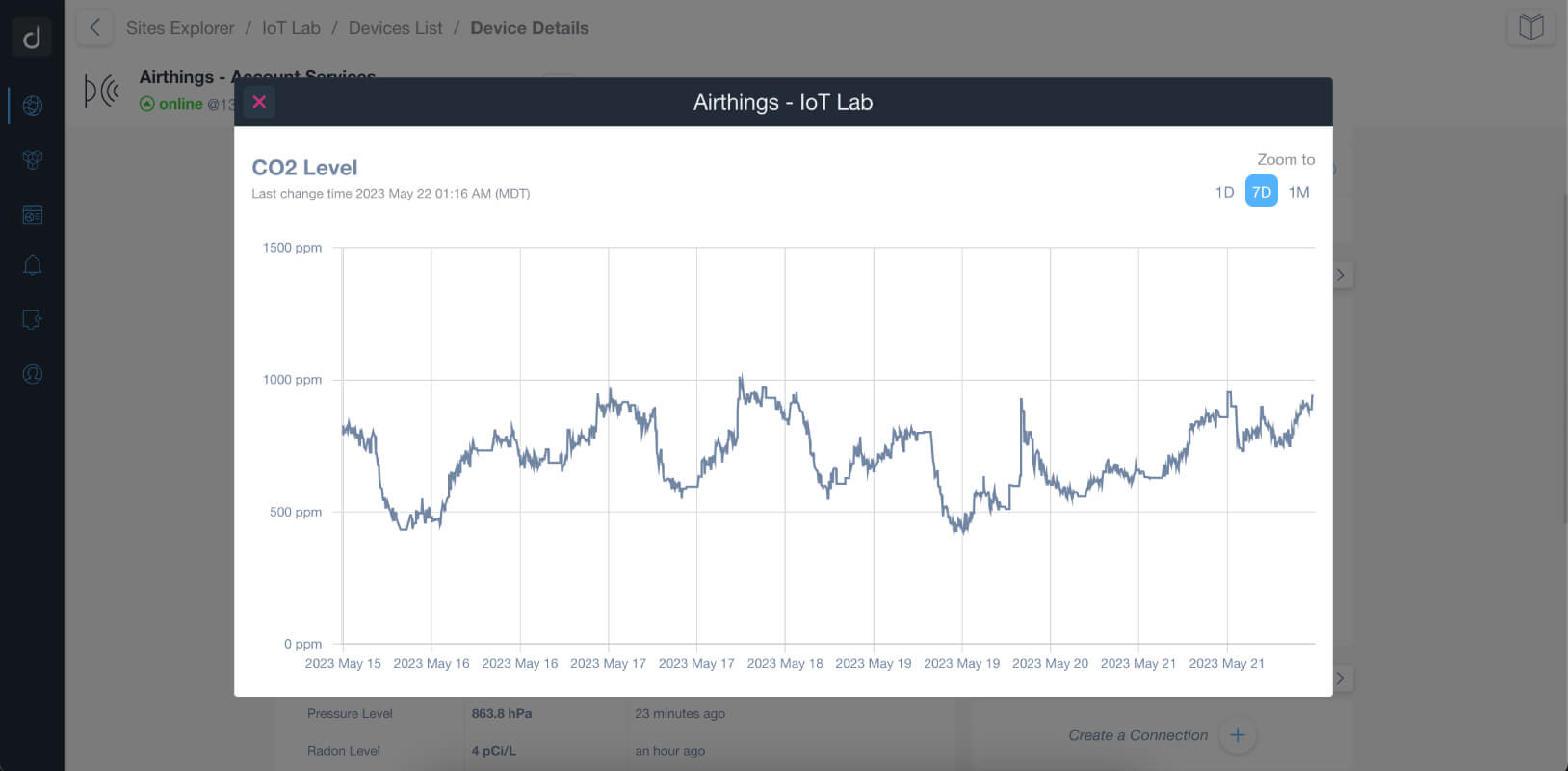
Task: Open the cubes devices sidebar icon
Action: 32,160
